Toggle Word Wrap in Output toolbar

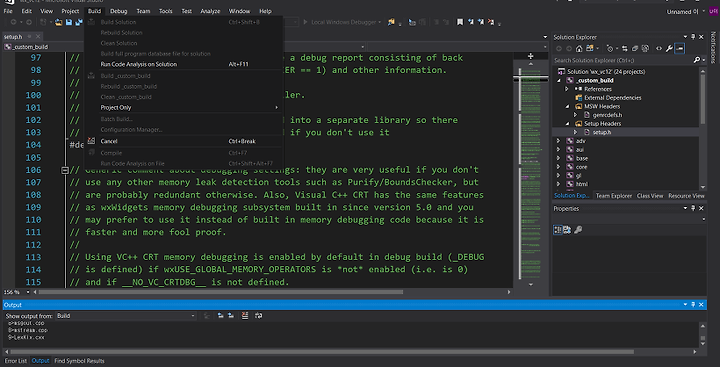click(259, 316)
